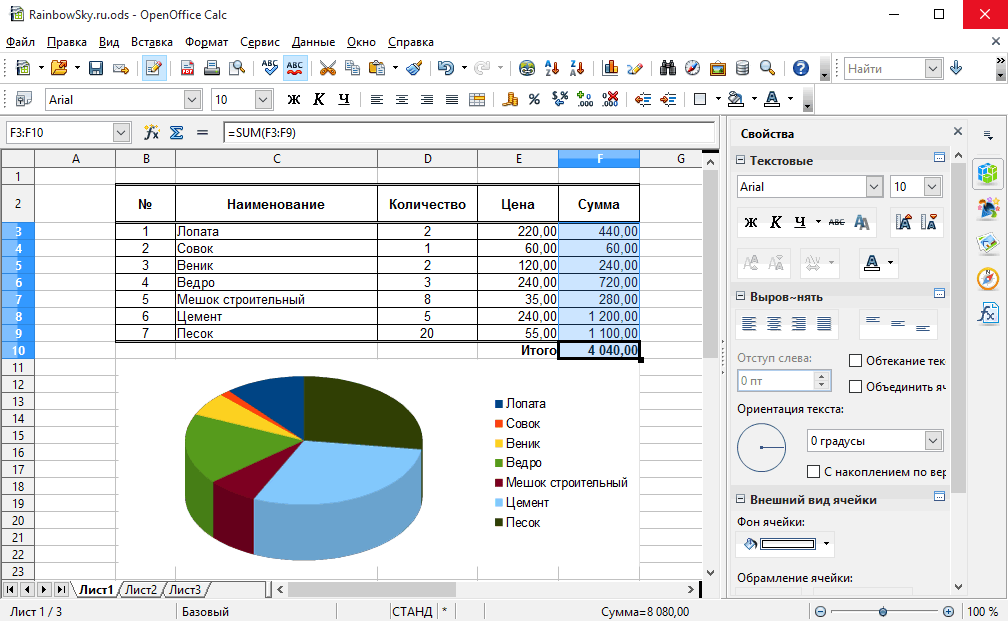
Task: Click Add Decimal Place icon
Action: click(x=584, y=100)
